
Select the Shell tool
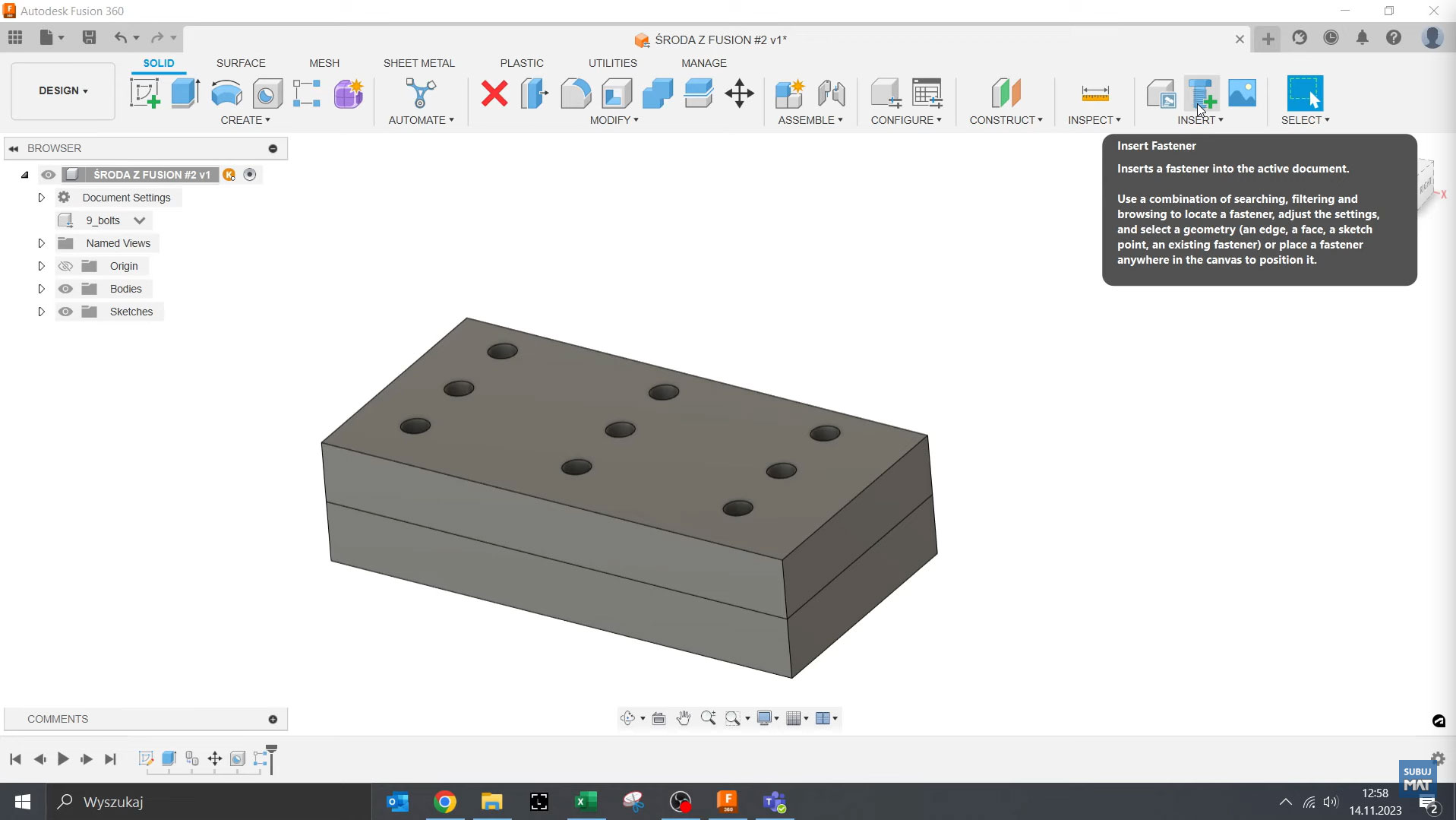pyautogui.click(x=616, y=93)
